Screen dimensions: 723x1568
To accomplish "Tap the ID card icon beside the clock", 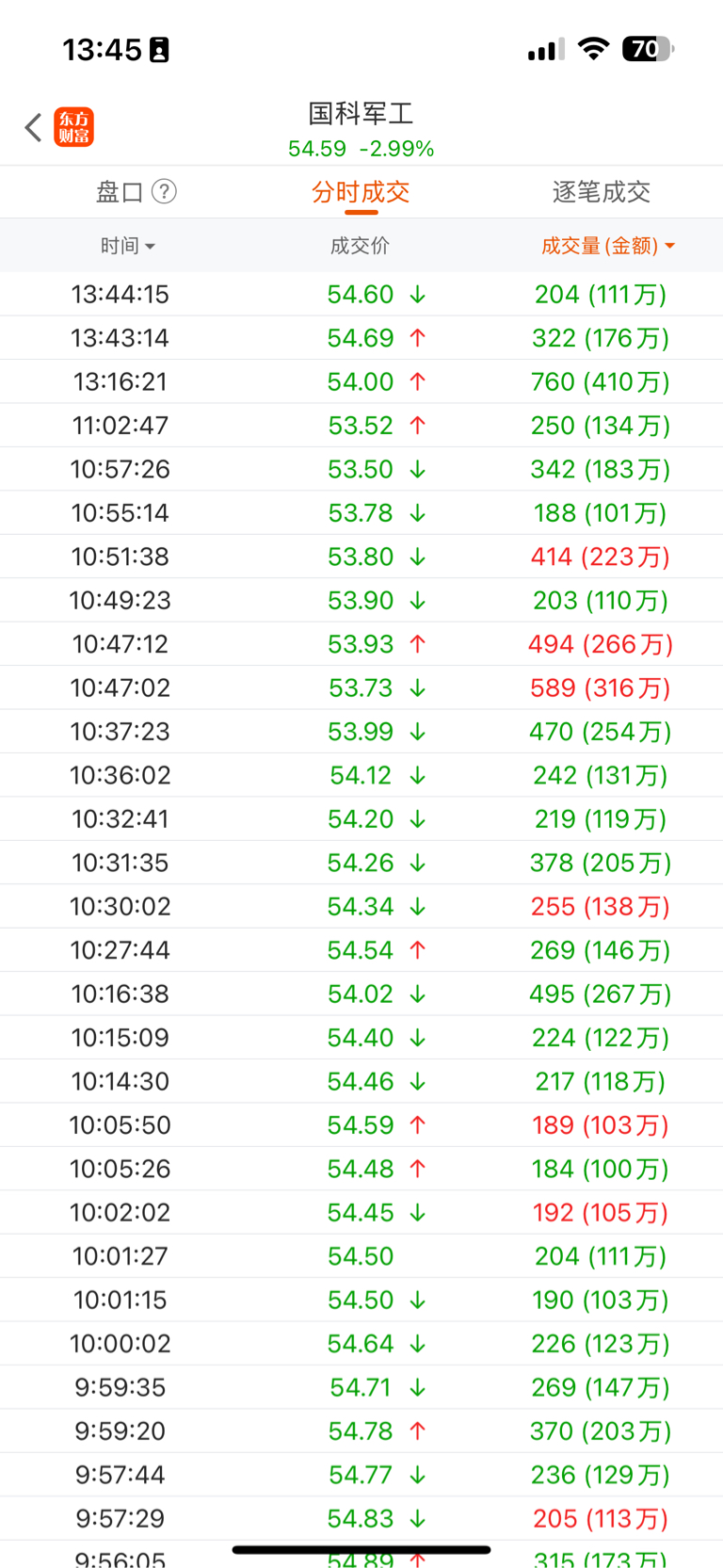I will (159, 50).
